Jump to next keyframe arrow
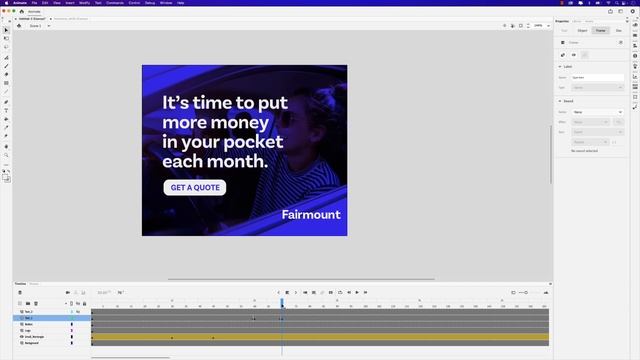640x360 pixels. click(x=296, y=293)
